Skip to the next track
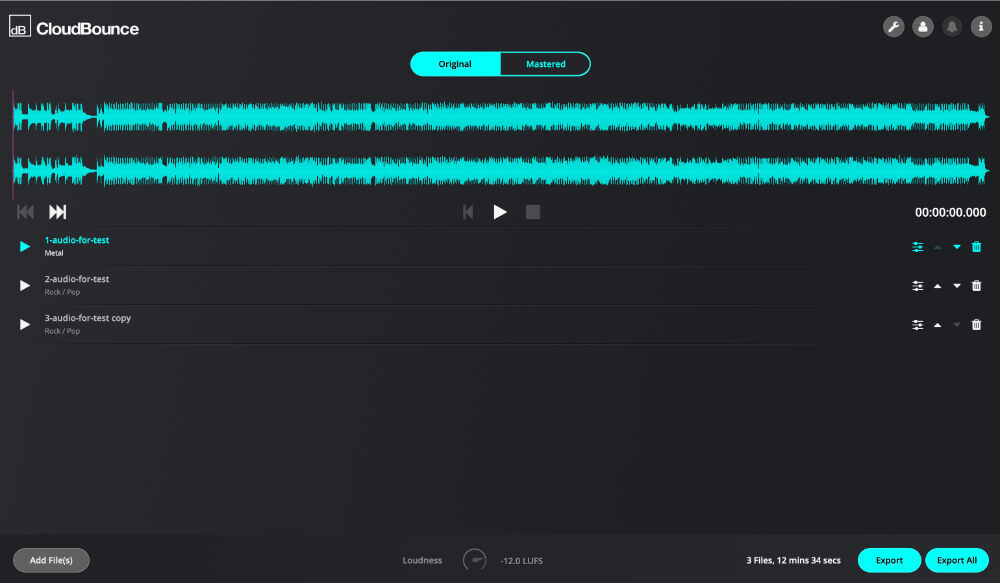The width and height of the screenshot is (1000, 583). [x=57, y=212]
